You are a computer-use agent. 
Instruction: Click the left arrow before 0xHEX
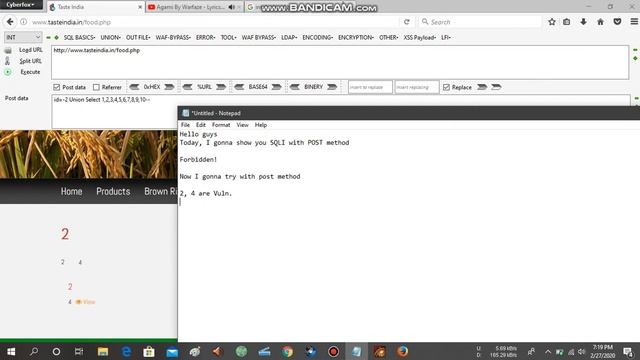tap(134, 87)
